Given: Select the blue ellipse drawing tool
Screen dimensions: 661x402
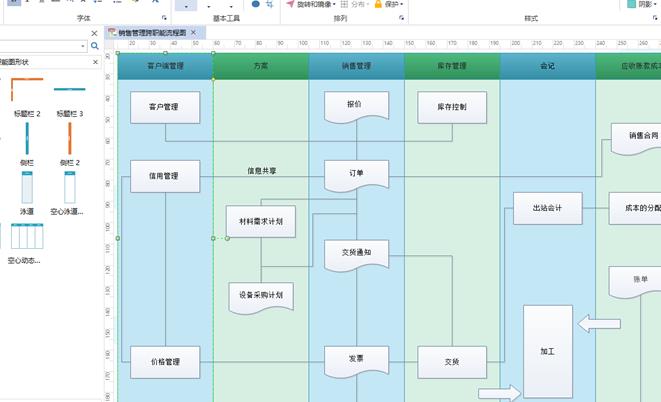Looking at the screenshot, I should pyautogui.click(x=255, y=4).
